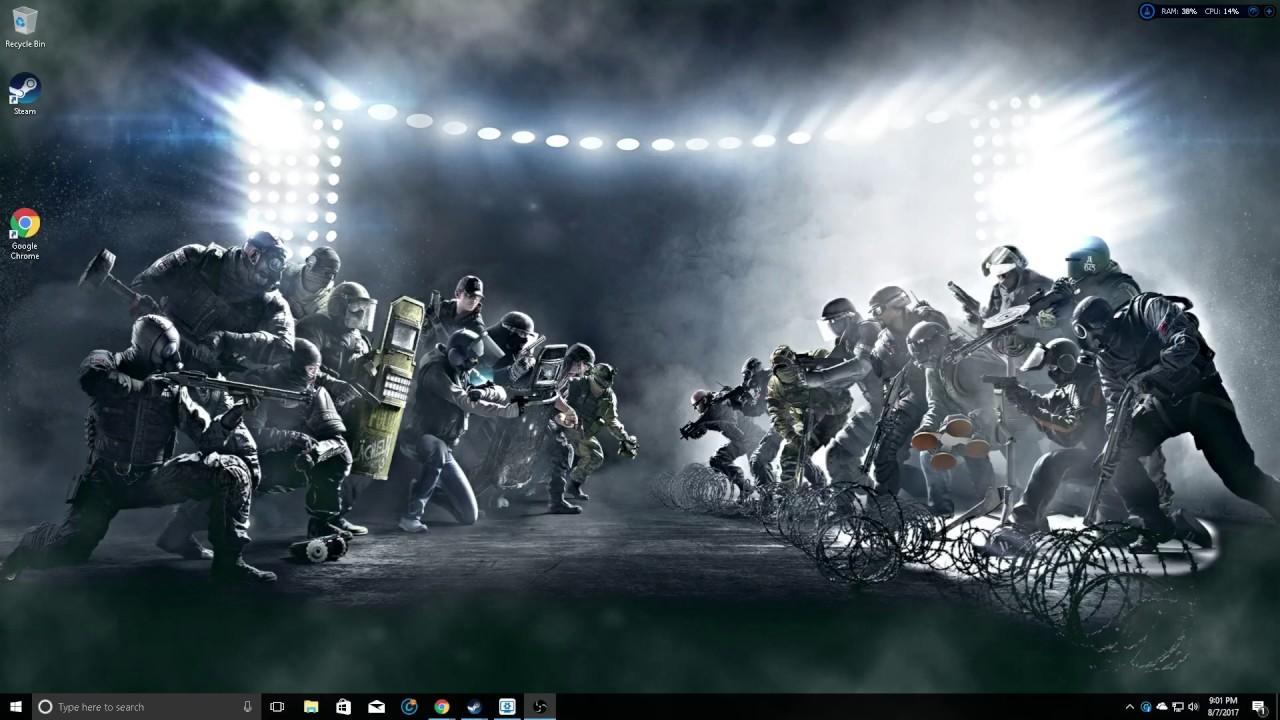Launch Steam from the taskbar
This screenshot has height=720, width=1280.
pos(473,707)
